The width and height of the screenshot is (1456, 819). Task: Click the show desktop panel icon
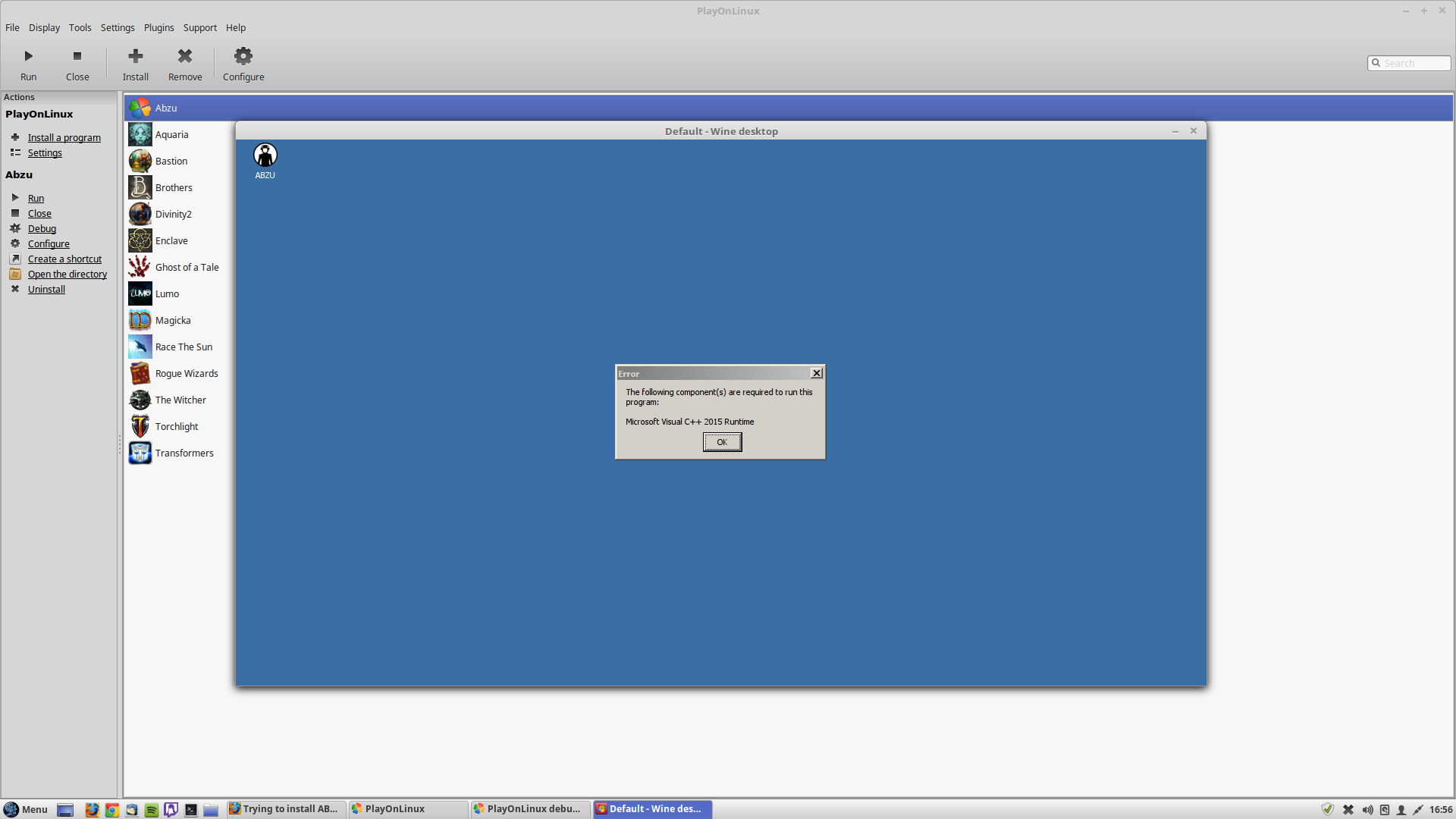point(65,809)
